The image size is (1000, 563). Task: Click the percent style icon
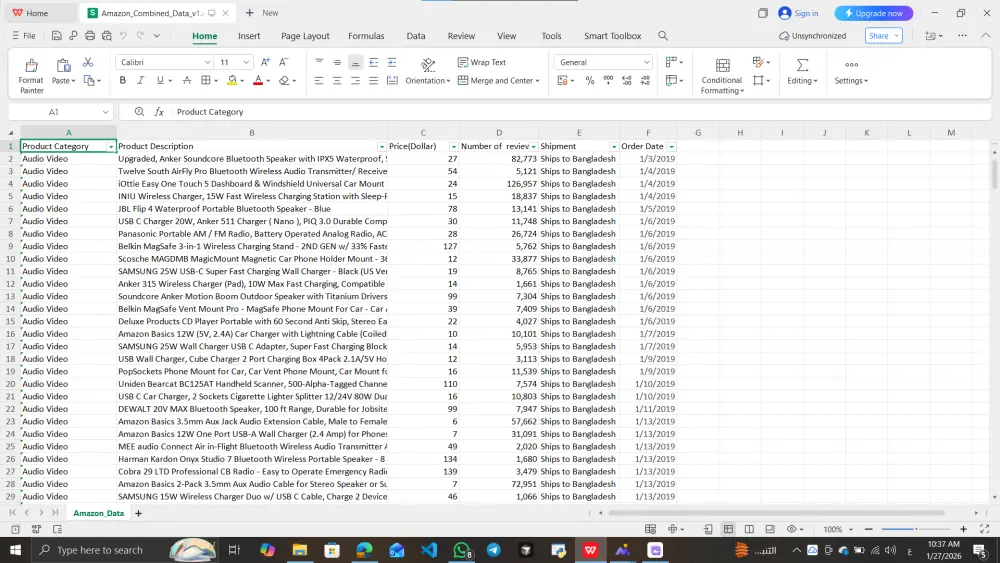[590, 80]
